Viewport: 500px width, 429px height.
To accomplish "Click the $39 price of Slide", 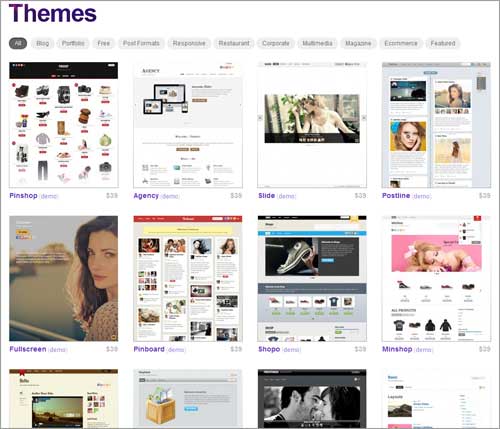I will click(360, 195).
